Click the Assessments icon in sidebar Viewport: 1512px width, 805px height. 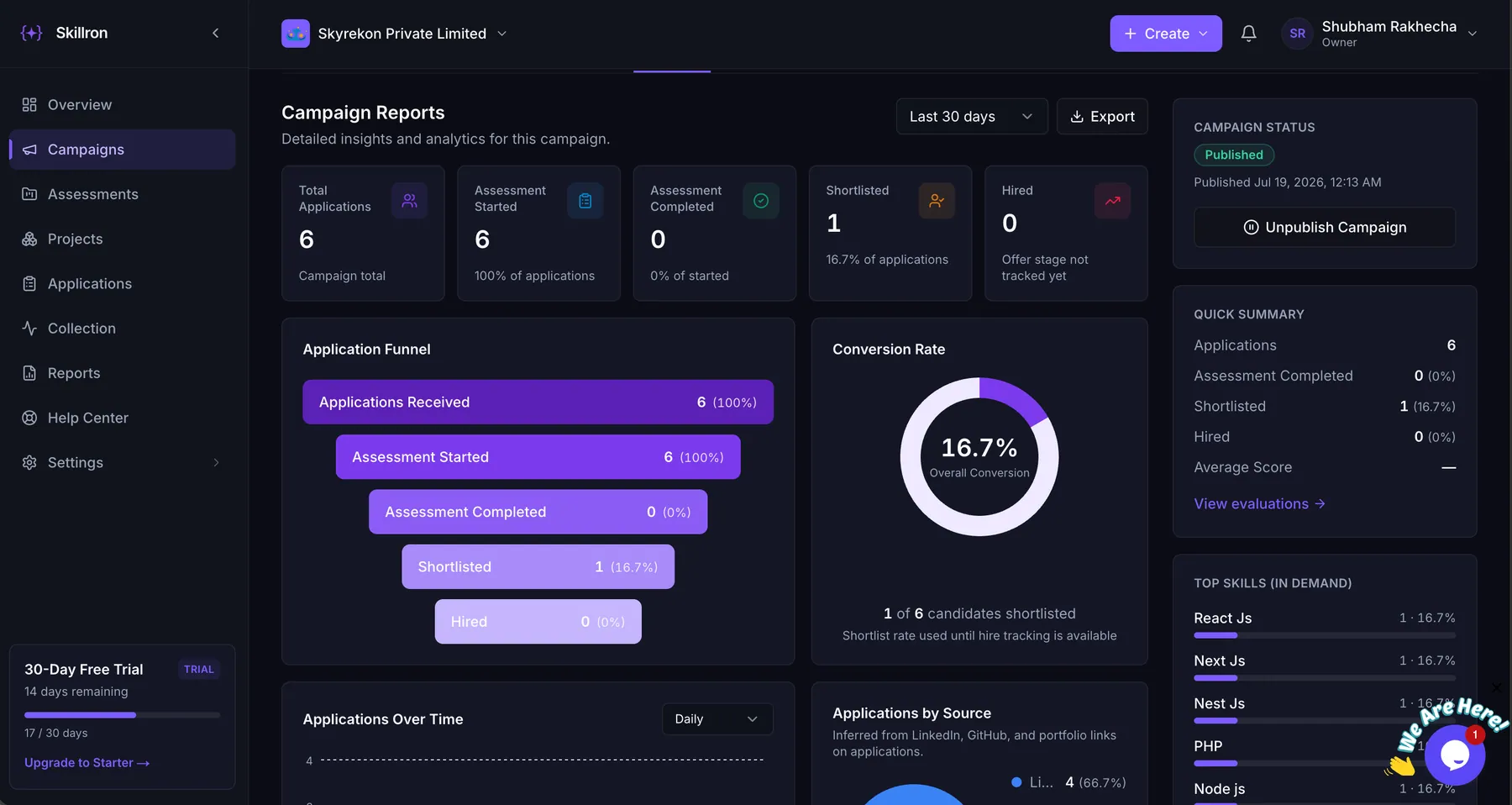point(29,194)
